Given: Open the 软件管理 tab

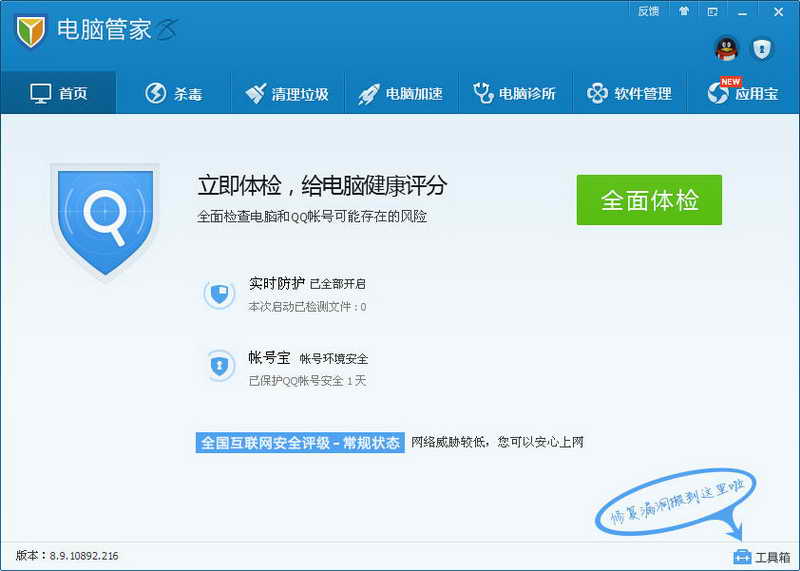Looking at the screenshot, I should 629,94.
